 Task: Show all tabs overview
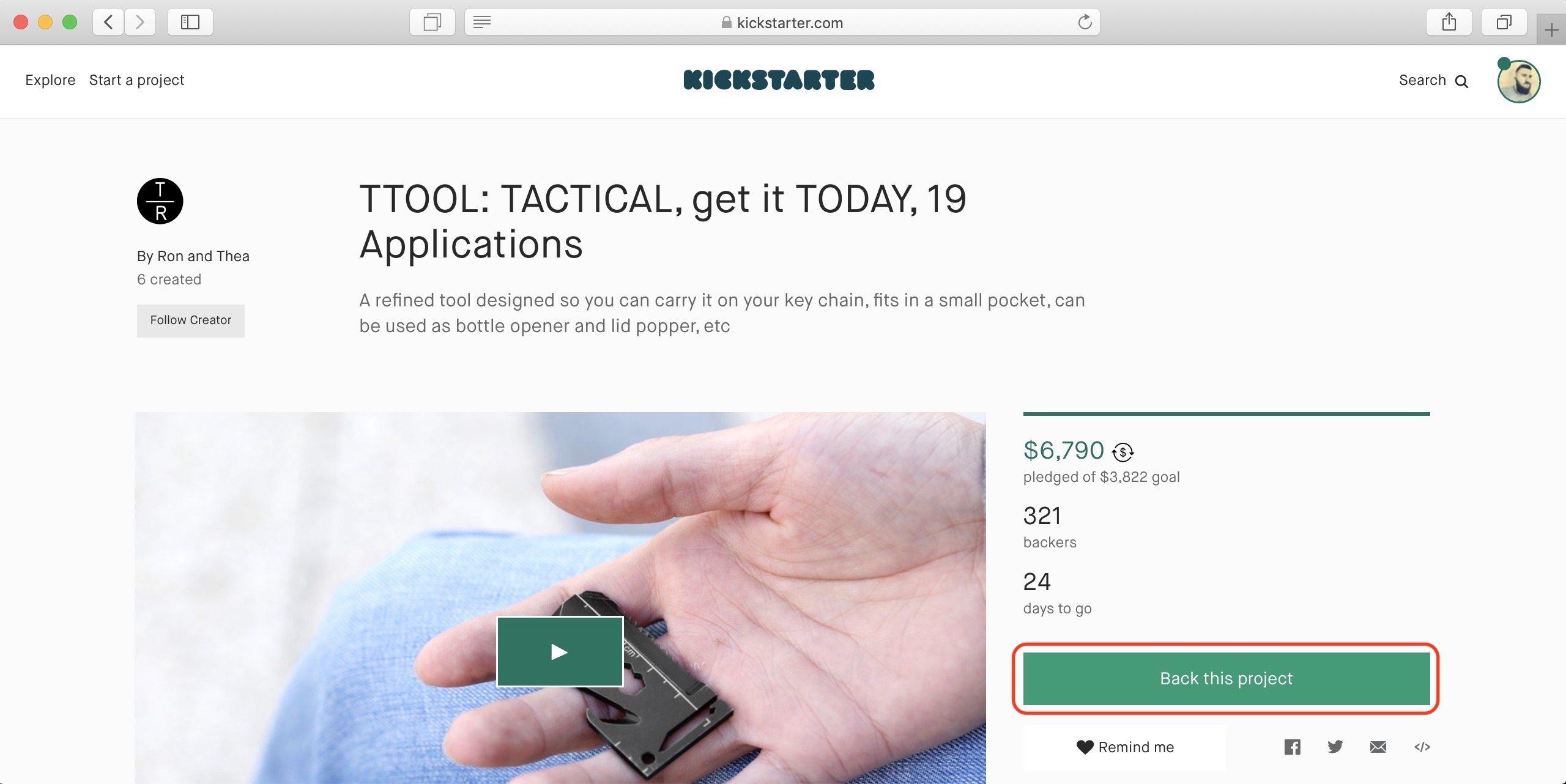1504,23
